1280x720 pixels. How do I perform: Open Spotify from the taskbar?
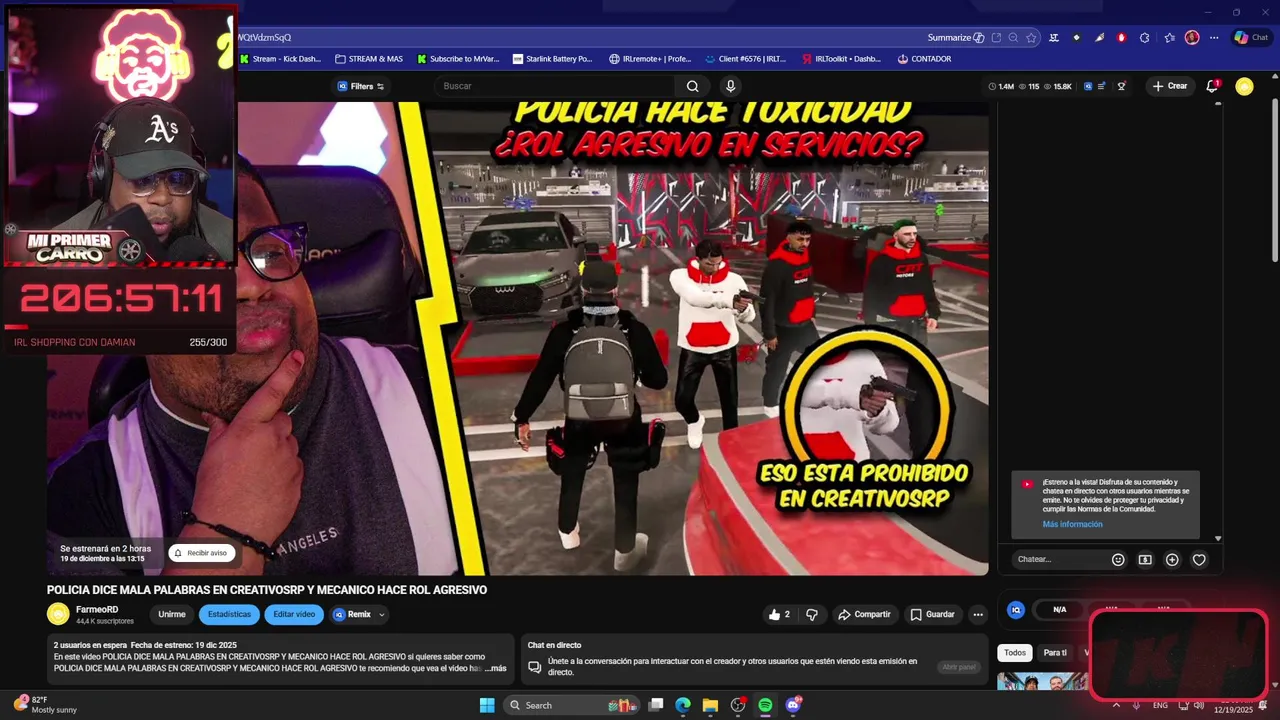tap(765, 705)
